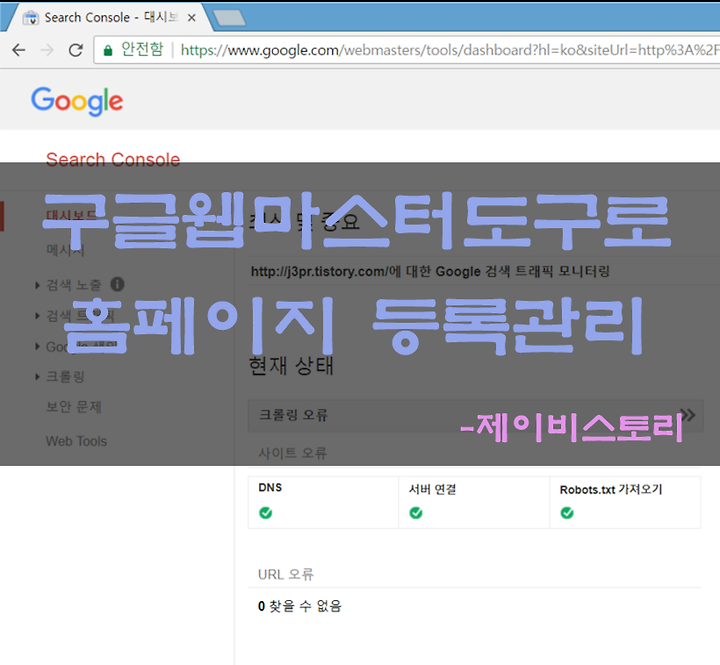Expand the 검색 노출 section arrow
This screenshot has height=665, width=720.
click(38, 285)
